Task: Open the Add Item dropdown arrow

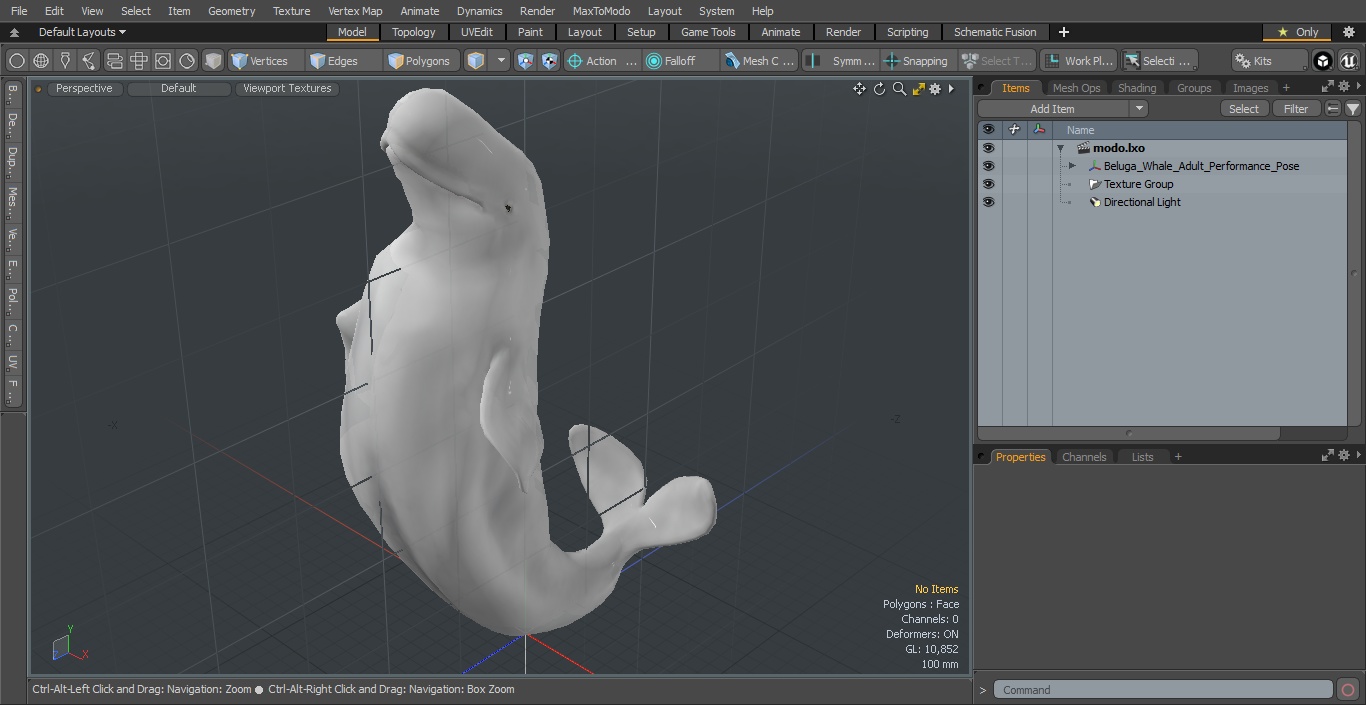Action: point(1139,108)
